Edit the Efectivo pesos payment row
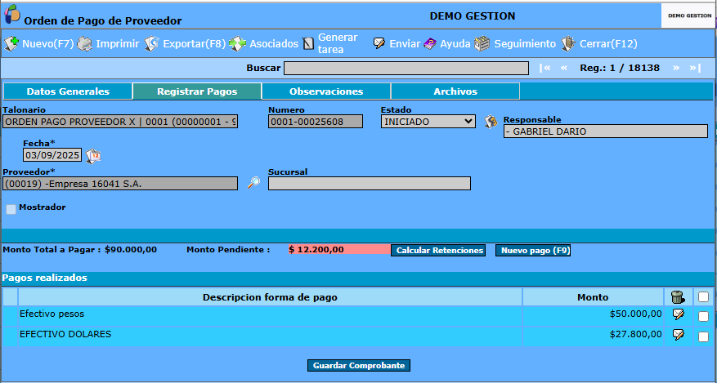The width and height of the screenshot is (717, 383). 679,314
